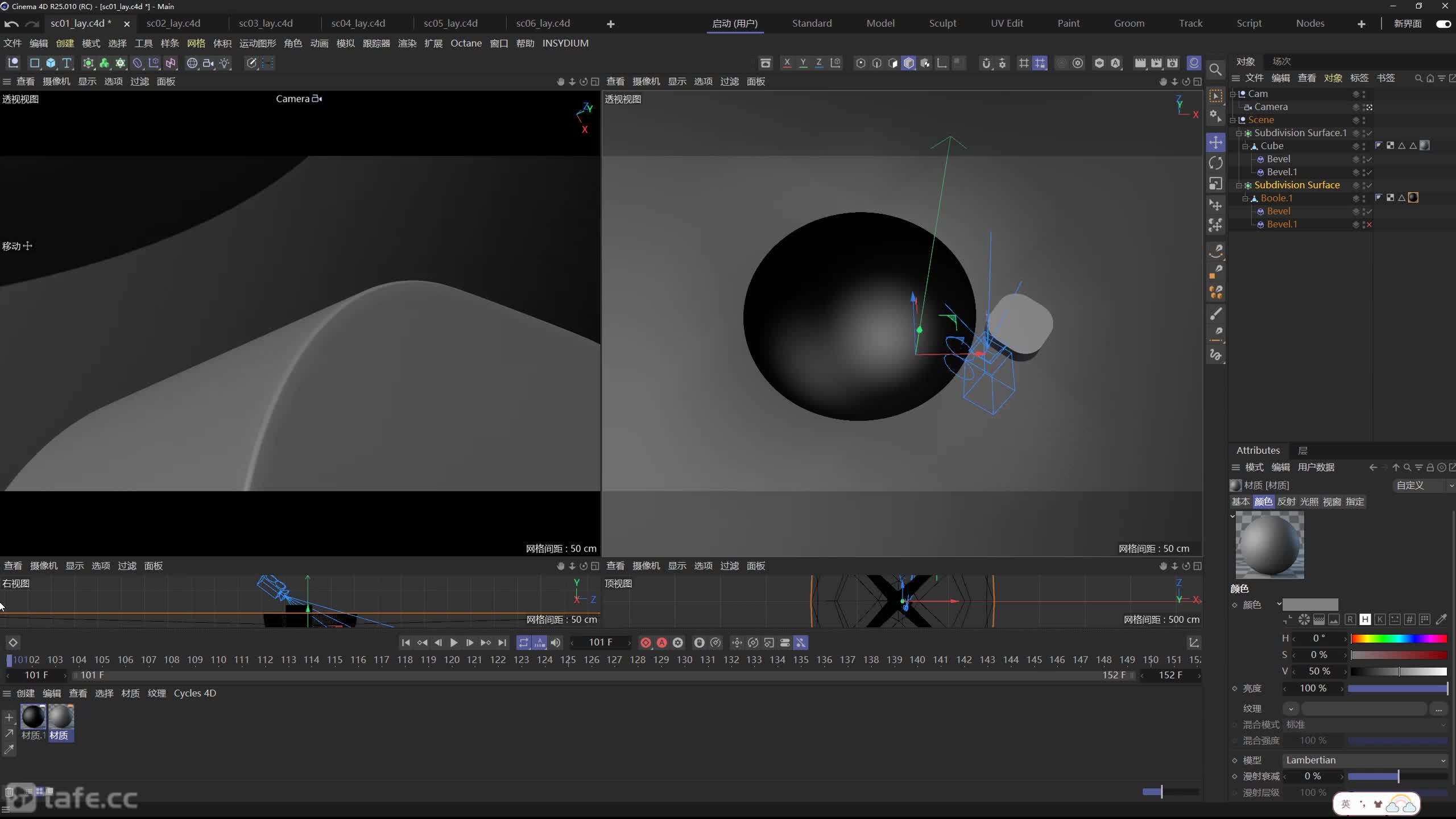This screenshot has height=819, width=1456.
Task: Click the 亮度 brightness slider
Action: [1398, 689]
